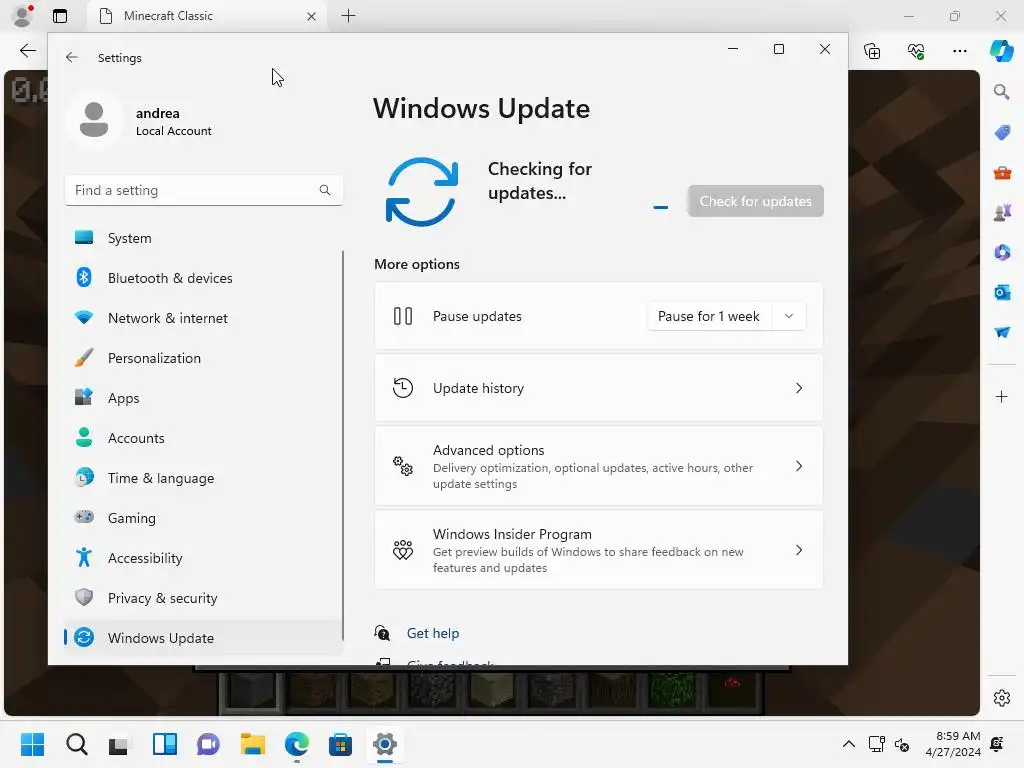This screenshot has width=1024, height=768.
Task: Open Personalization settings
Action: tap(203, 358)
